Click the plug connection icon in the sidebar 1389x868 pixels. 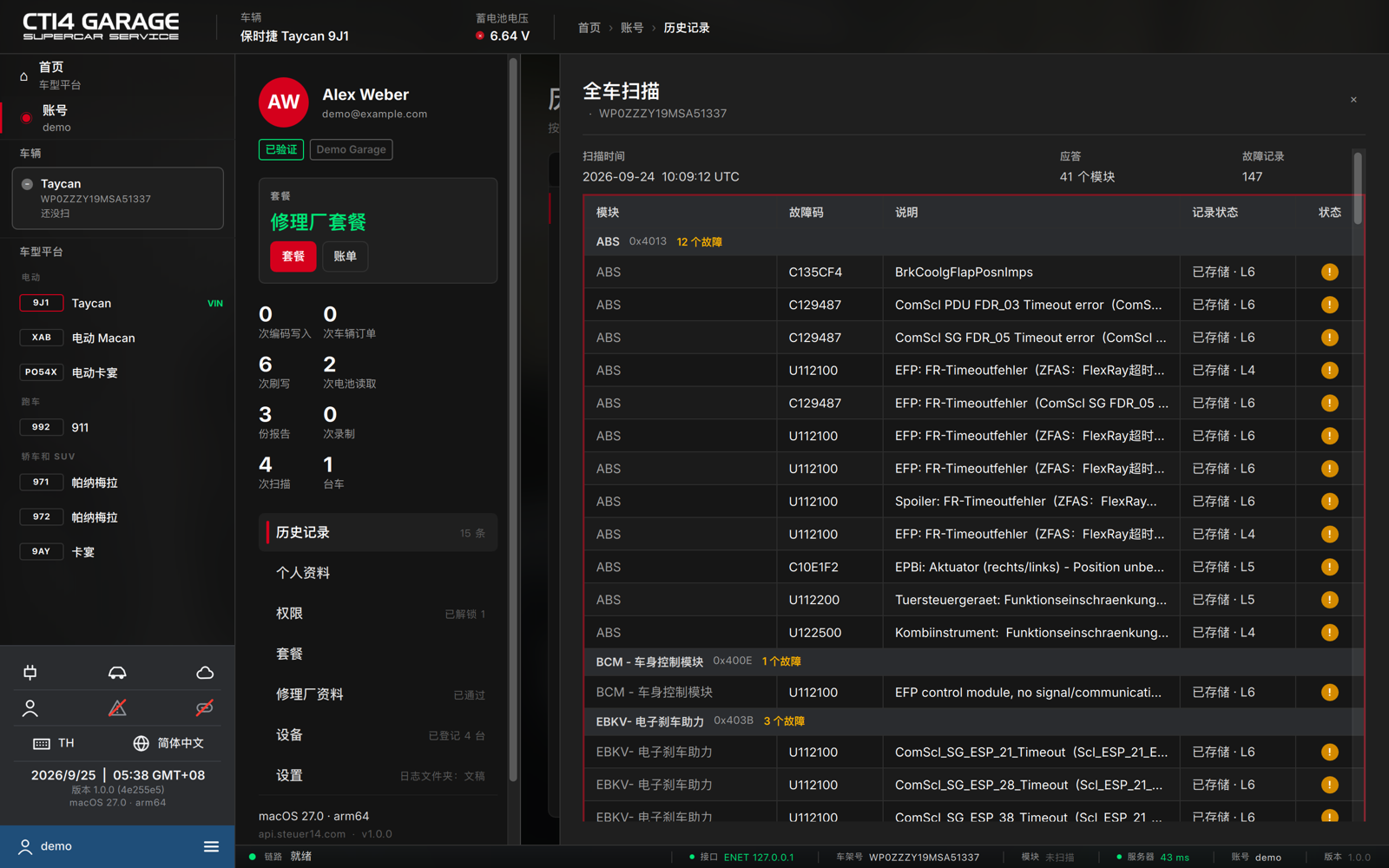30,673
